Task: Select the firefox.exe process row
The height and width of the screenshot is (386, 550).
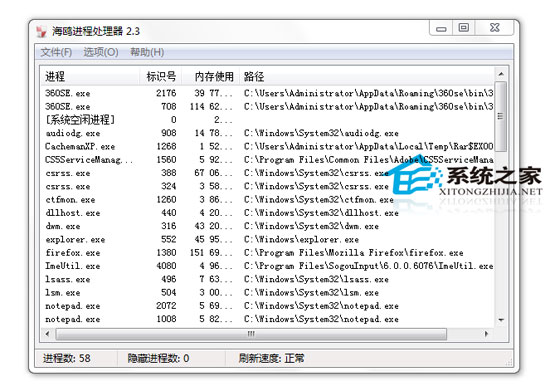Action: pyautogui.click(x=268, y=253)
